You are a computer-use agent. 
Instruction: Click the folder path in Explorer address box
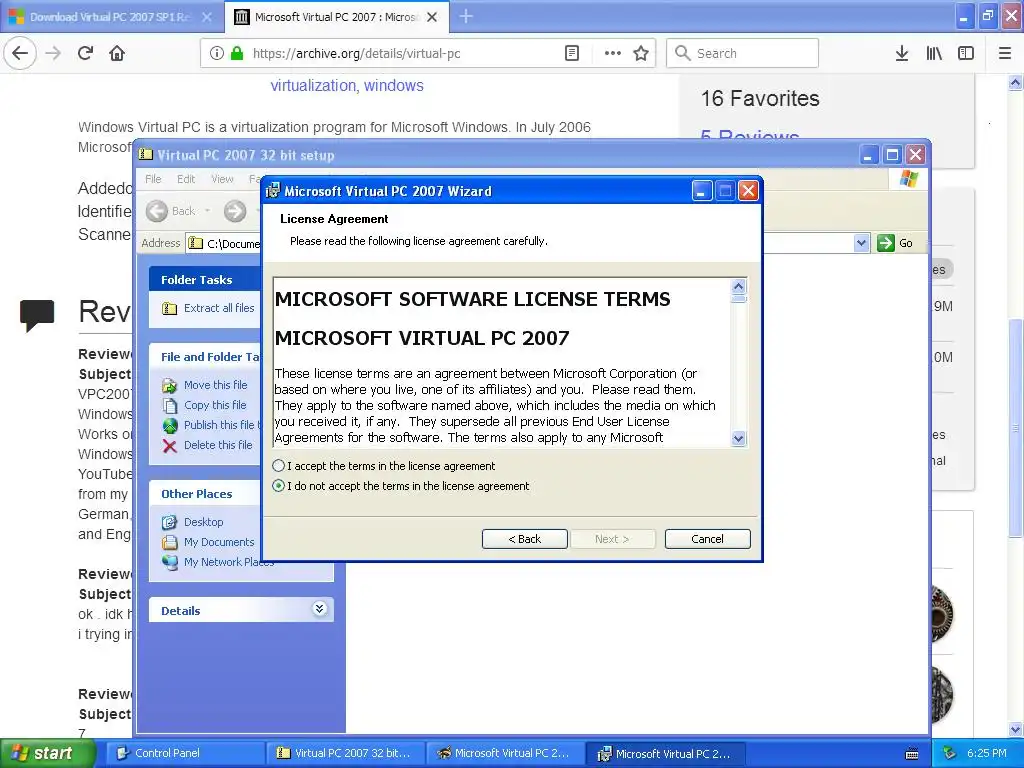233,244
